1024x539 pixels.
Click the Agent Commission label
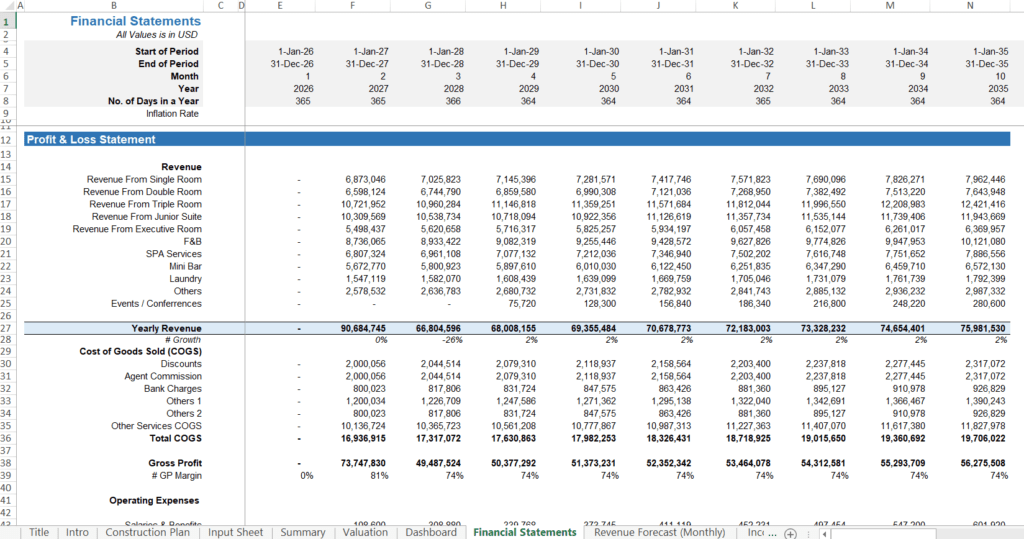[163, 376]
